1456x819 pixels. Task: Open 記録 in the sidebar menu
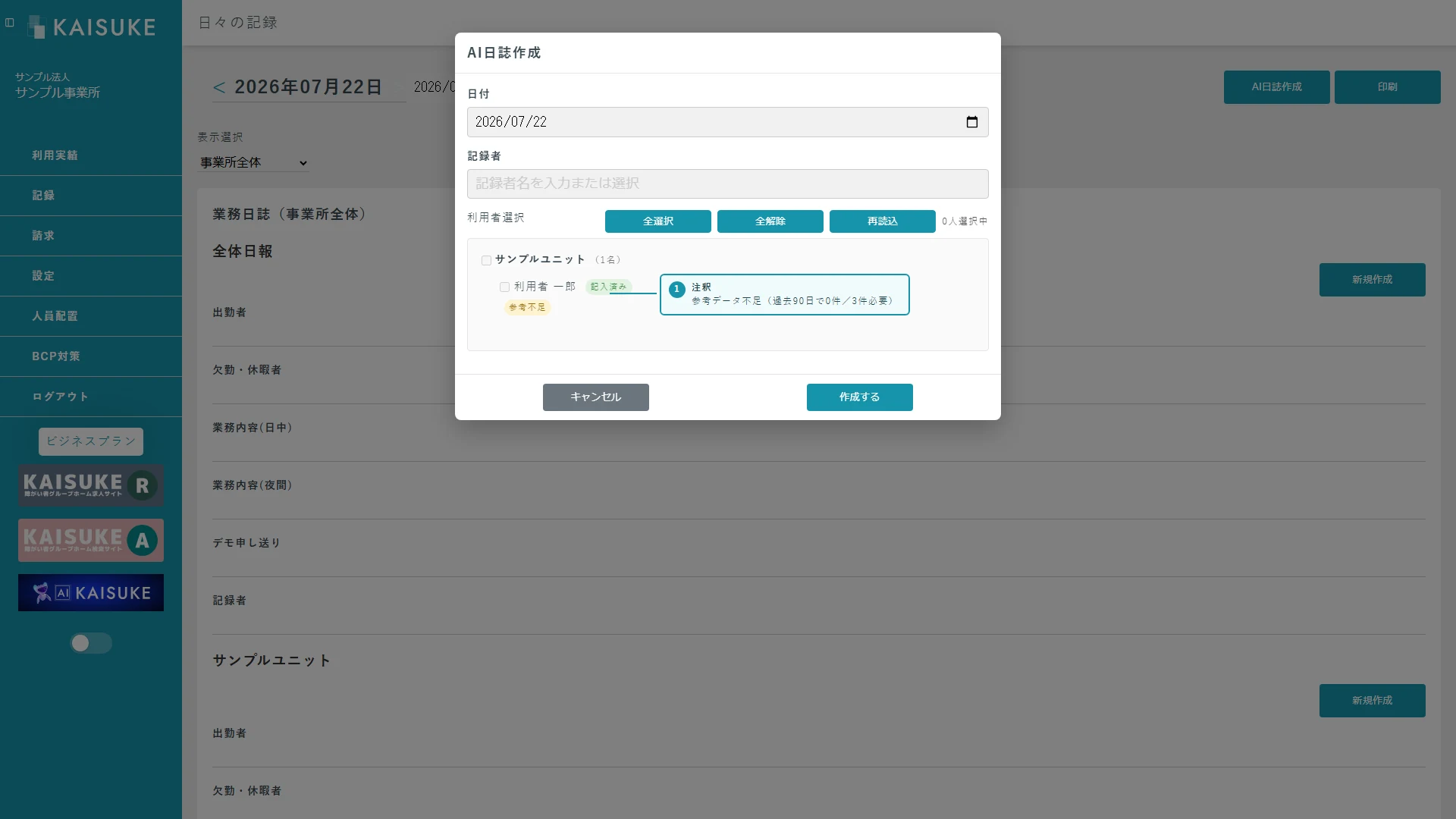(91, 196)
